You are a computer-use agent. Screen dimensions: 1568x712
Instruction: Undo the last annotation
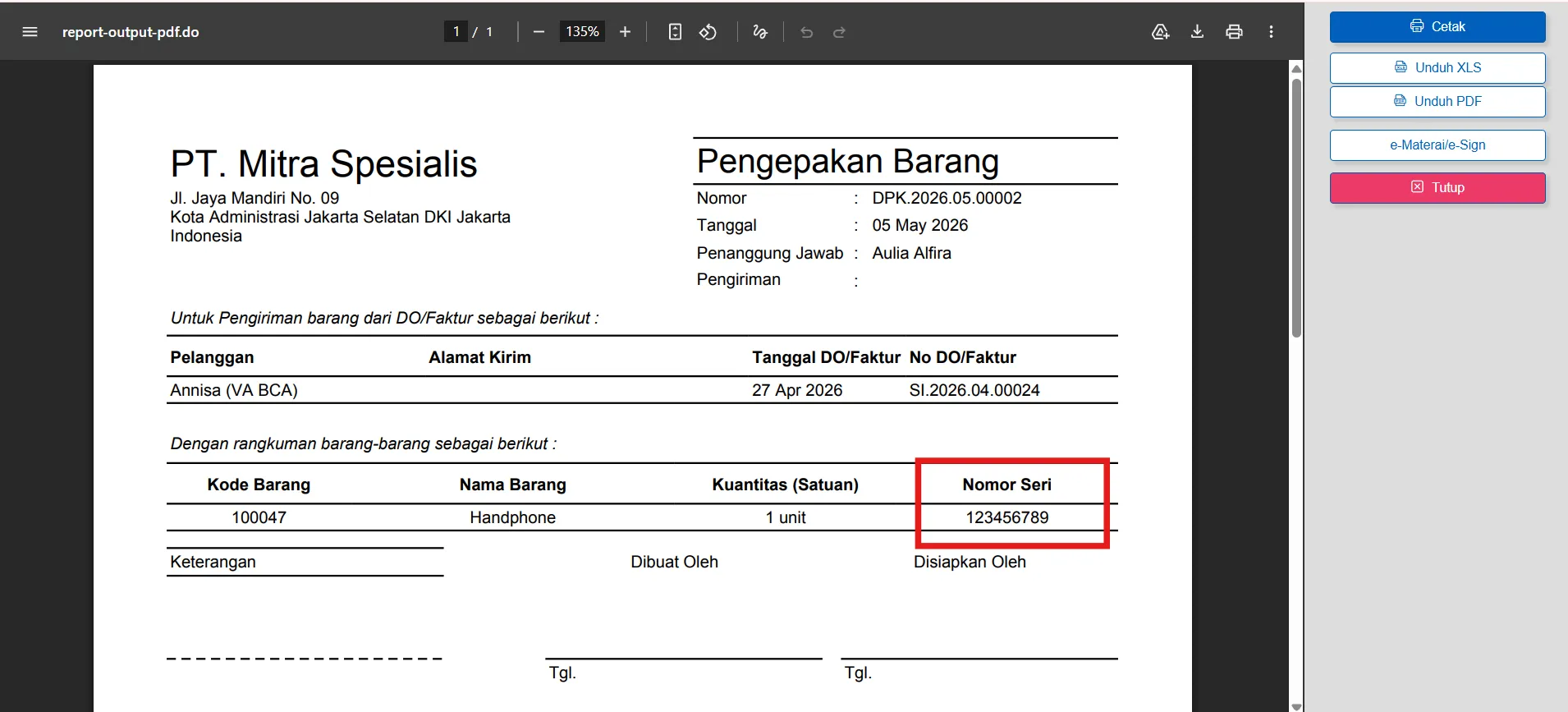click(806, 32)
